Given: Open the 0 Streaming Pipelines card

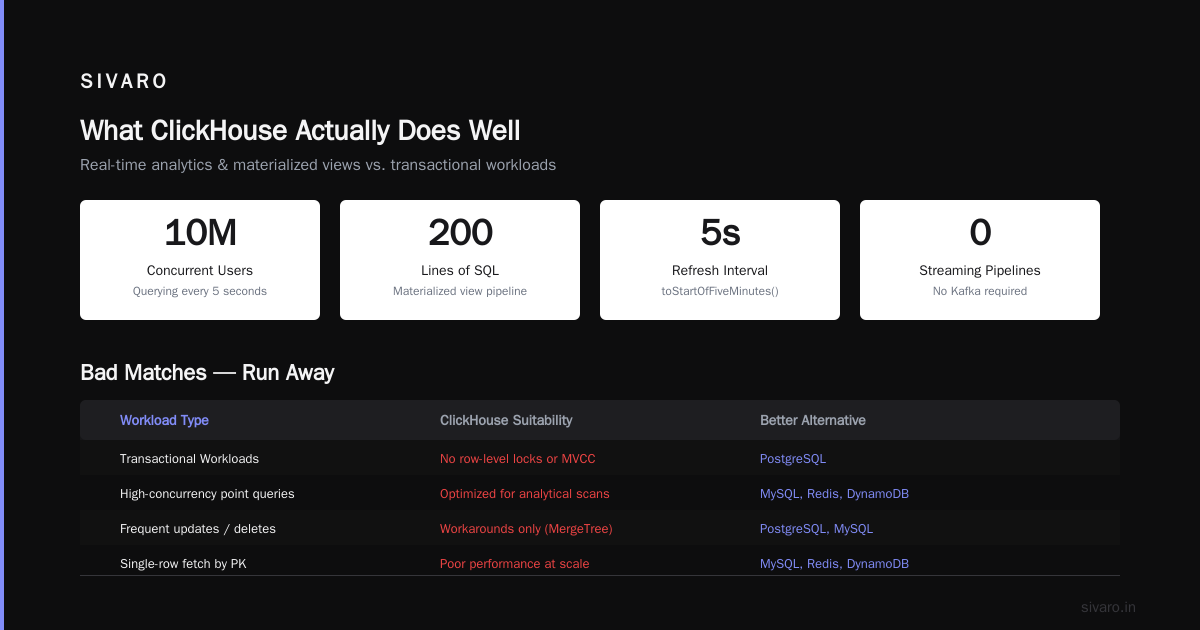Looking at the screenshot, I should pyautogui.click(x=980, y=260).
